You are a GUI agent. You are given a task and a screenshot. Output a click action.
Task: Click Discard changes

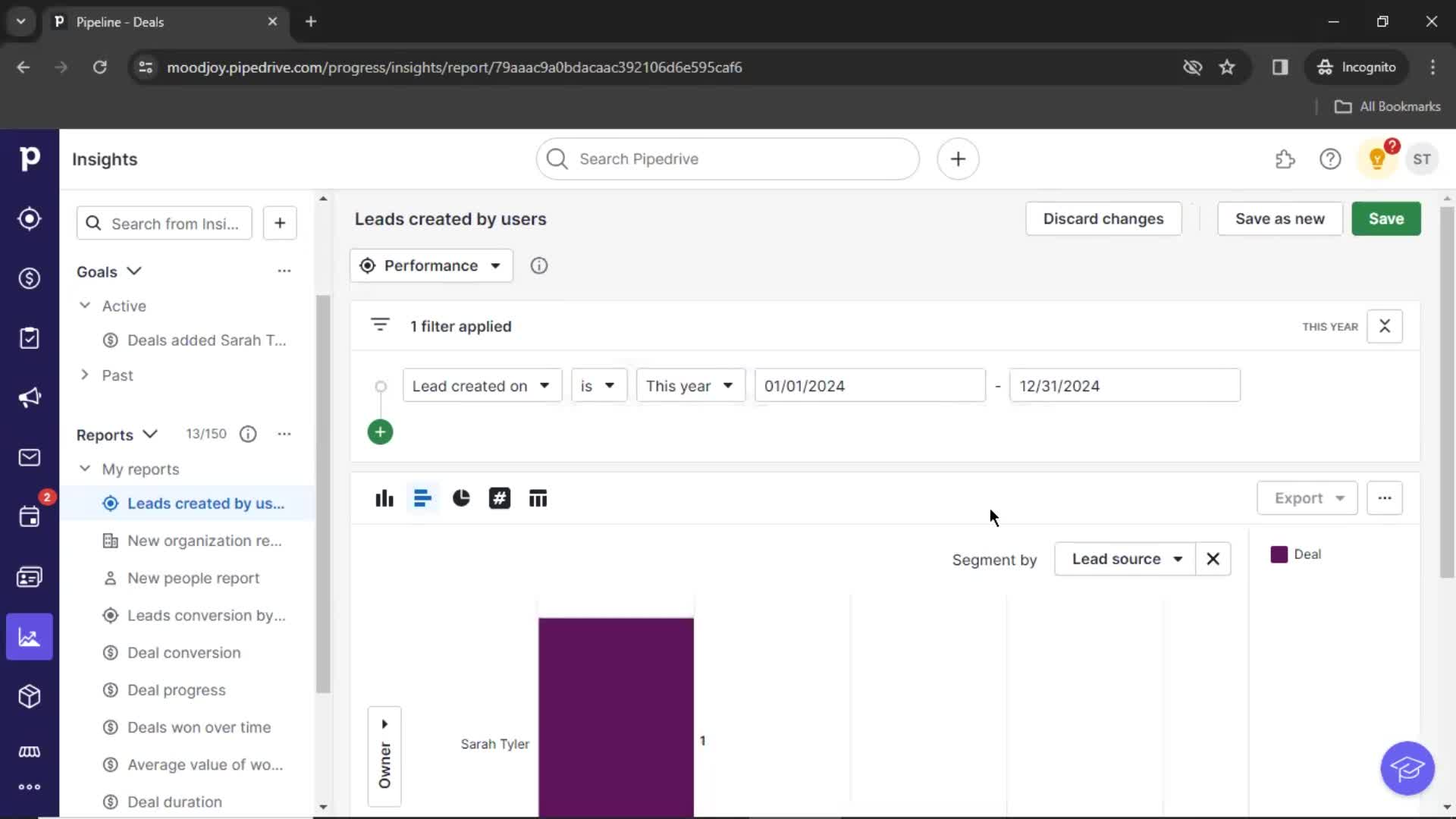(x=1103, y=218)
